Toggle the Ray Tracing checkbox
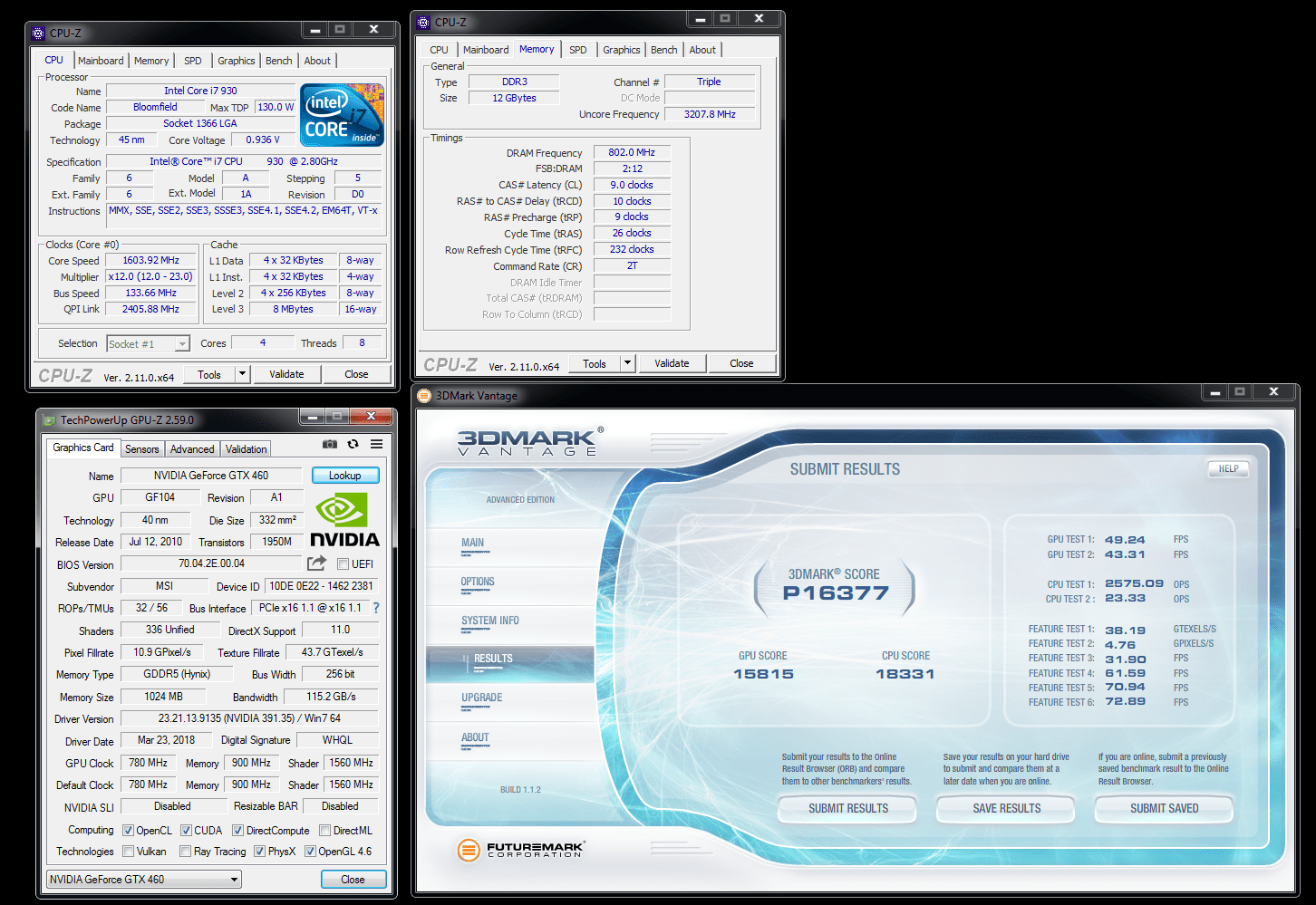Screen dimensions: 1316x905 [185, 852]
